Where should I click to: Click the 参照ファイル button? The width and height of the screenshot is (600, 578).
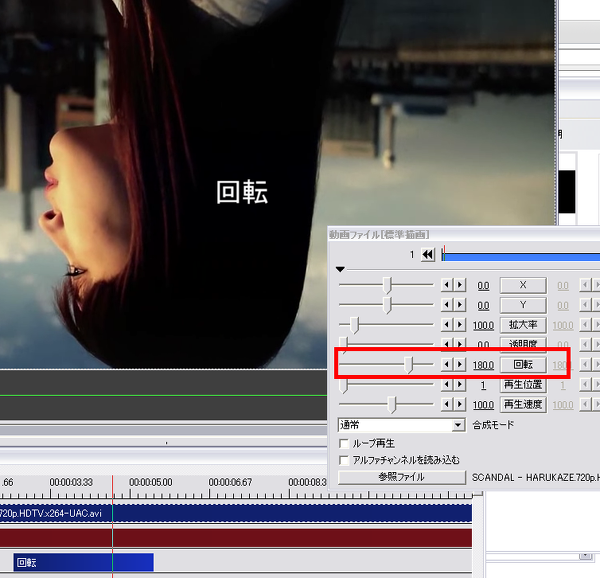[x=401, y=477]
